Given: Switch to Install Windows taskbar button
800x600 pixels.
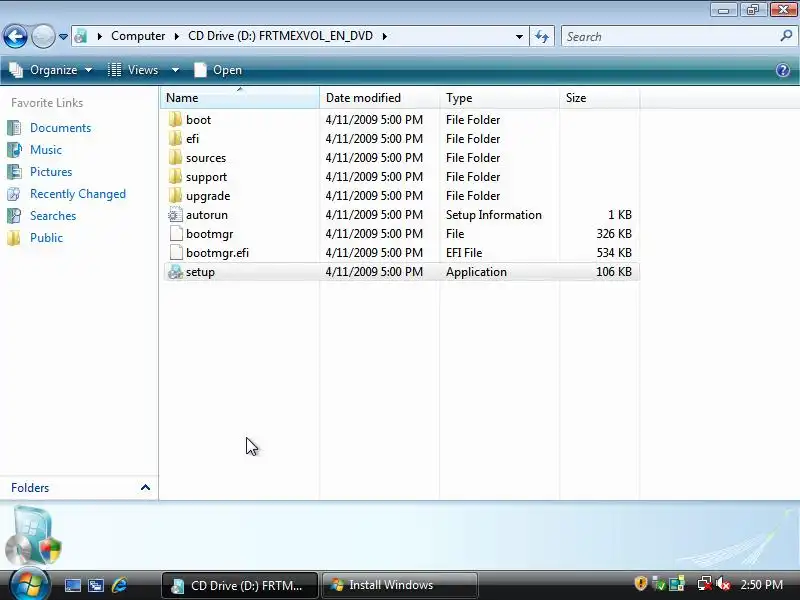Looking at the screenshot, I should [x=400, y=585].
